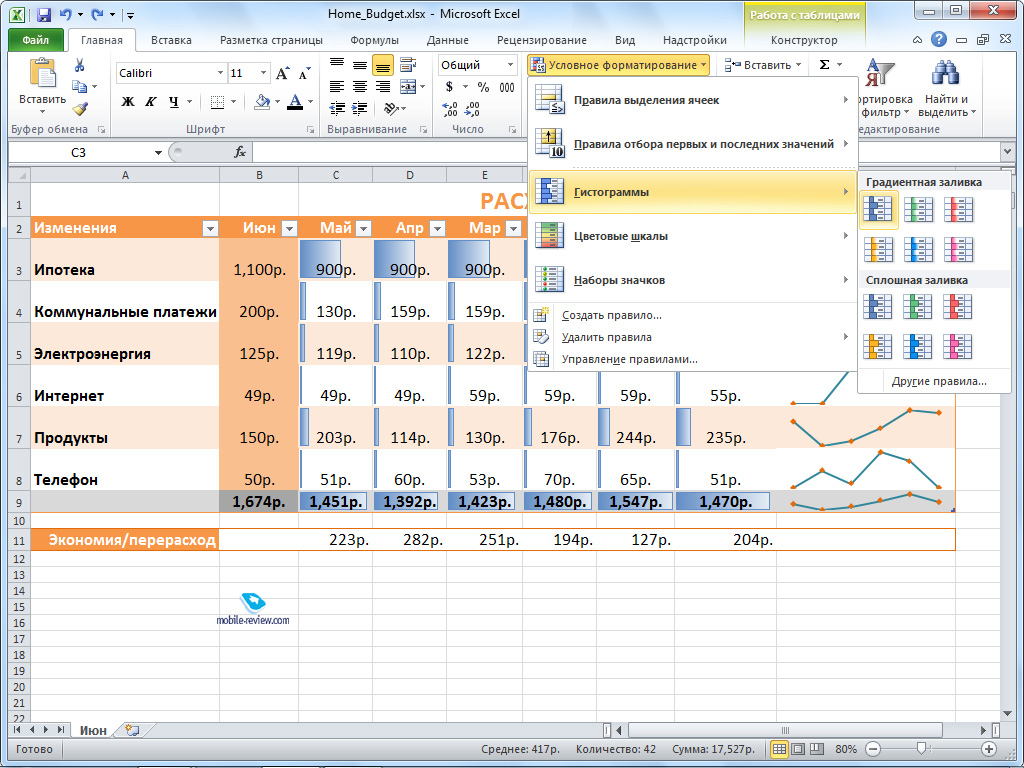The width and height of the screenshot is (1024, 768).
Task: Click Другие правила... link
Action: (939, 381)
